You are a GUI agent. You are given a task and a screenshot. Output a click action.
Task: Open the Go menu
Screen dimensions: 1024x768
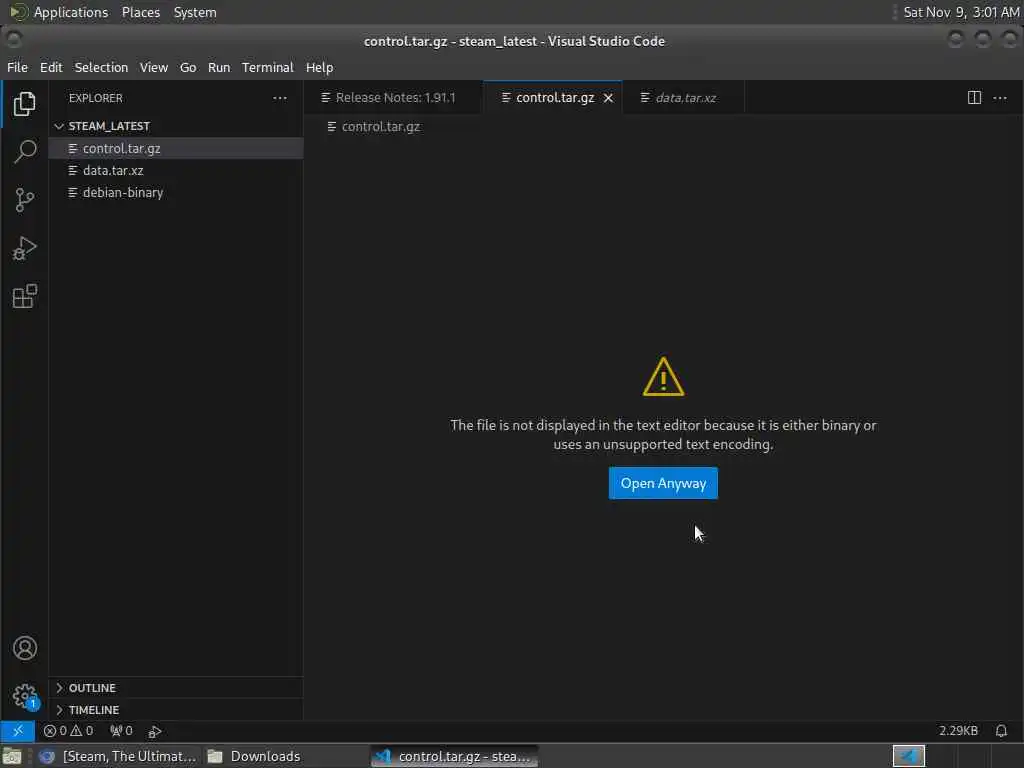tap(188, 67)
